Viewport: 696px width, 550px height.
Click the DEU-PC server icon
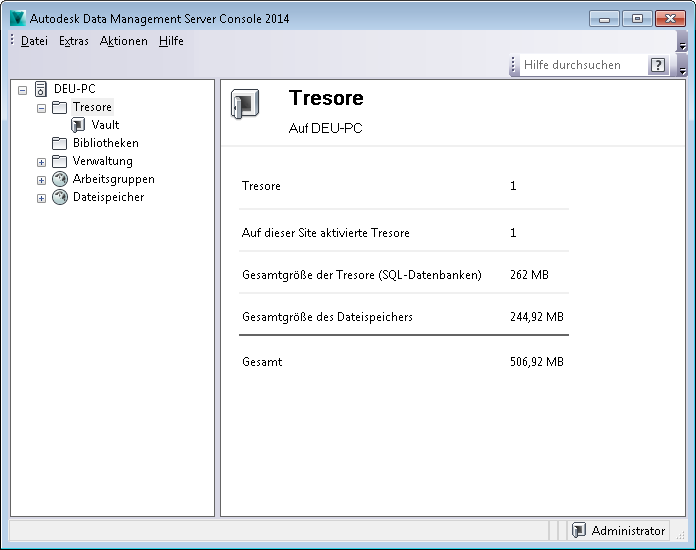(40, 89)
